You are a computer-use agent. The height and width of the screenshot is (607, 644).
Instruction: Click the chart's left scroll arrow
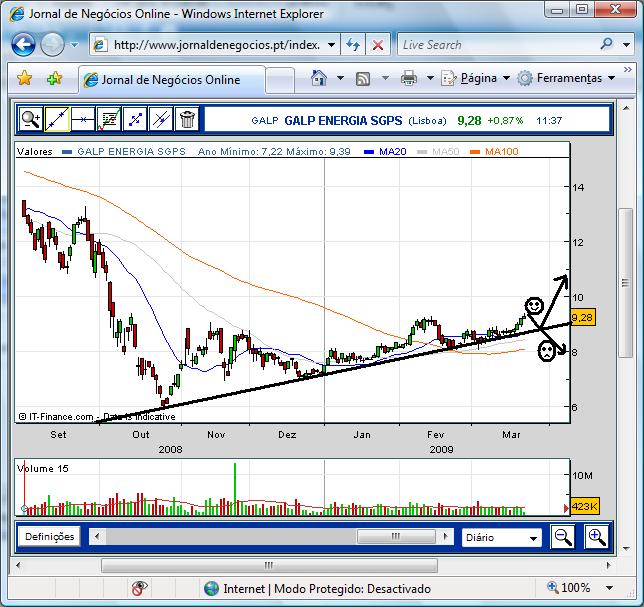point(97,536)
